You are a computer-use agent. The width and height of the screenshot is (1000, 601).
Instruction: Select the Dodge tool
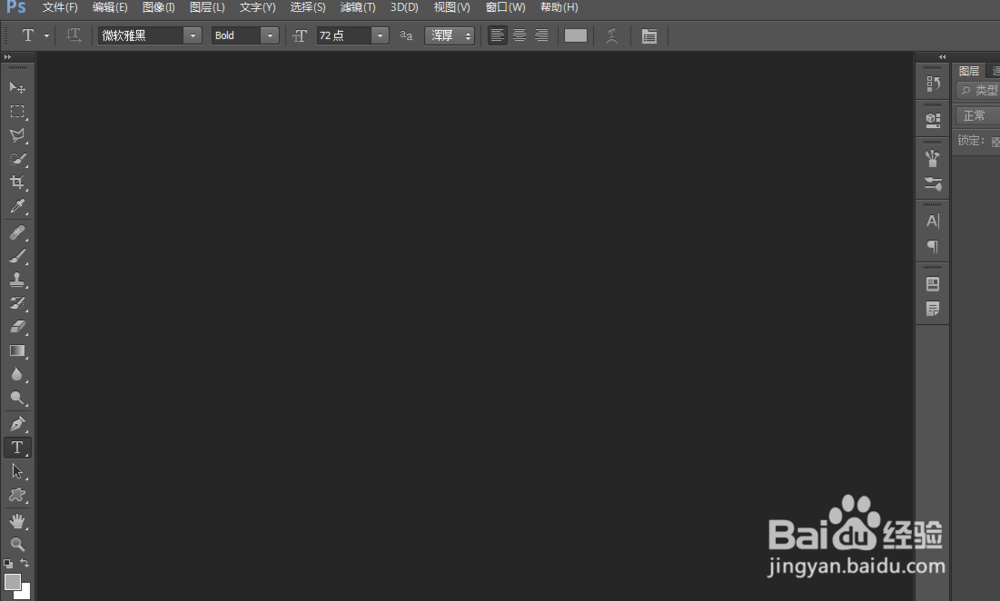17,398
